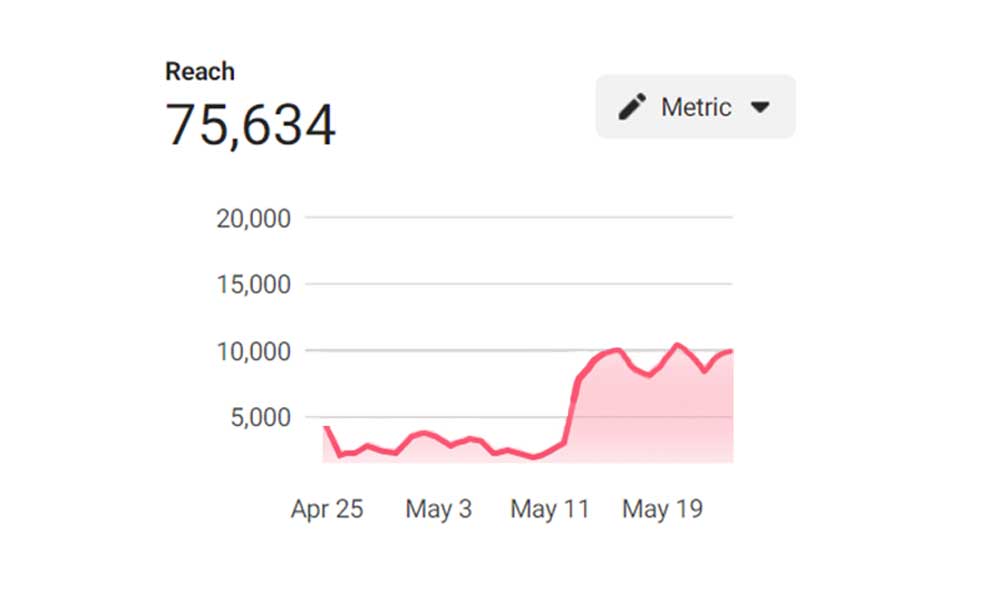Expand the Metric dropdown arrow
The height and width of the screenshot is (596, 1000).
pyautogui.click(x=760, y=107)
